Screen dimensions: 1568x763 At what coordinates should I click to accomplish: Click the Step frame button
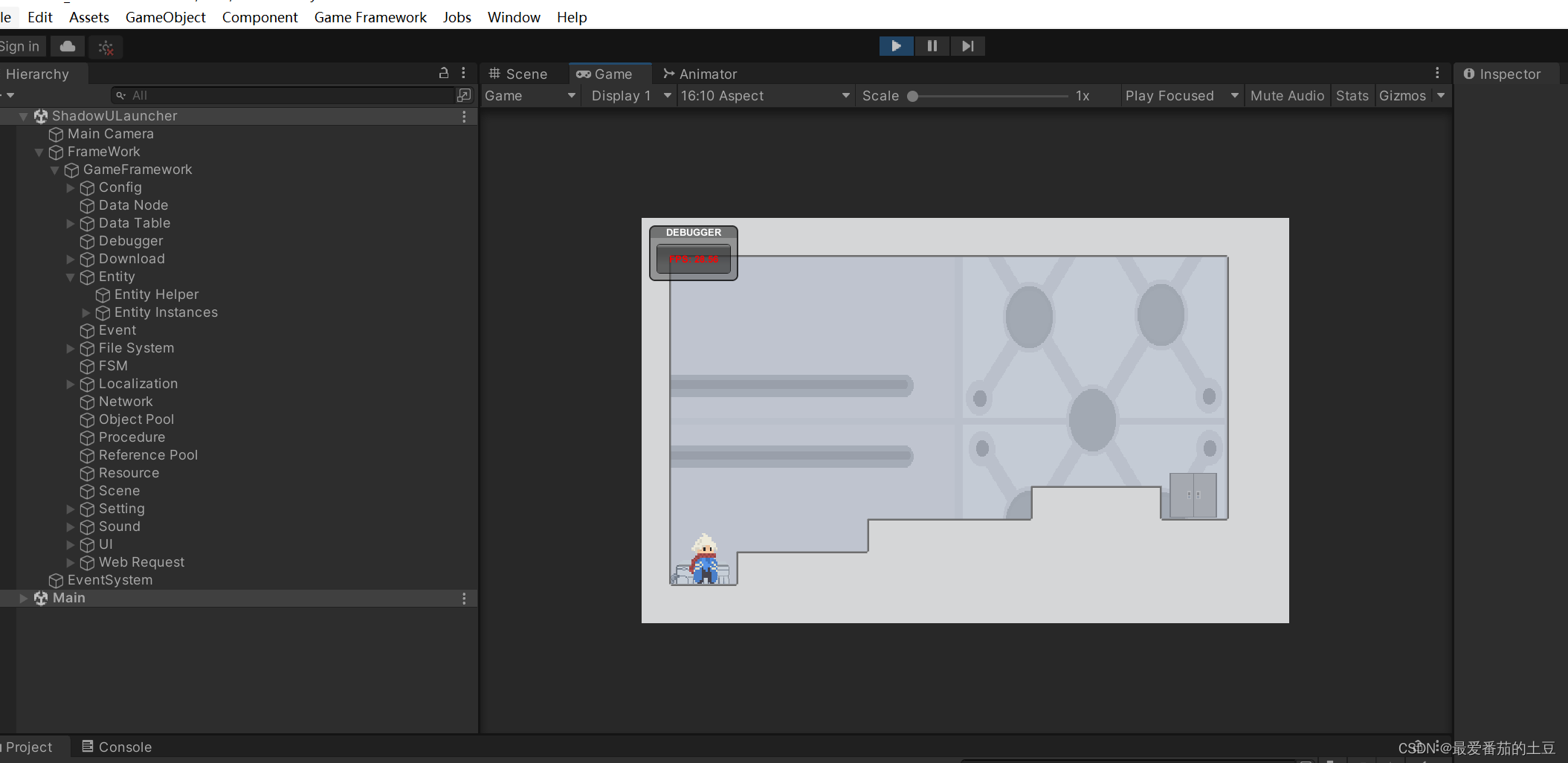point(967,45)
